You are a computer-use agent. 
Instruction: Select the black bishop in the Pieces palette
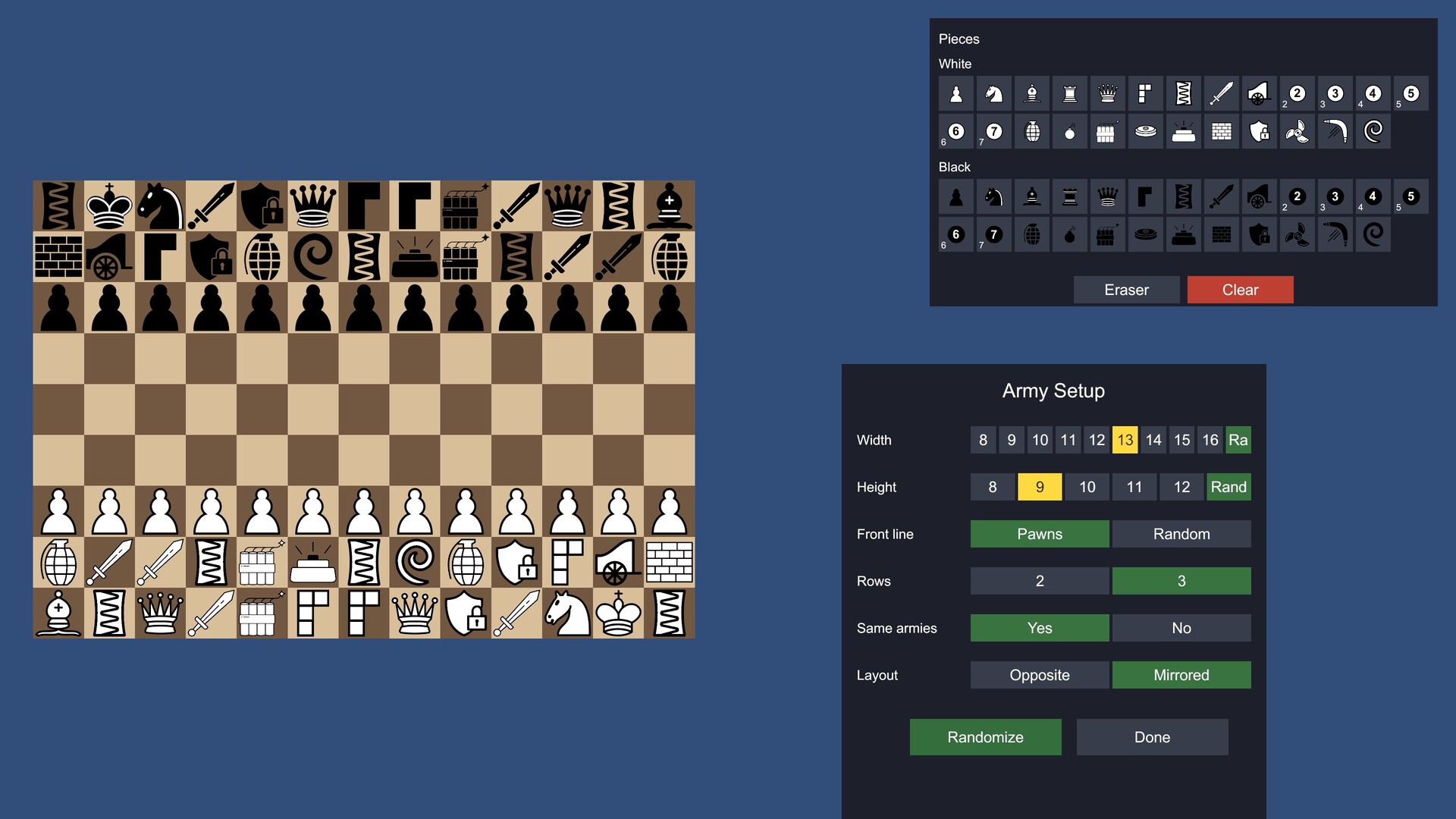[x=1031, y=196]
